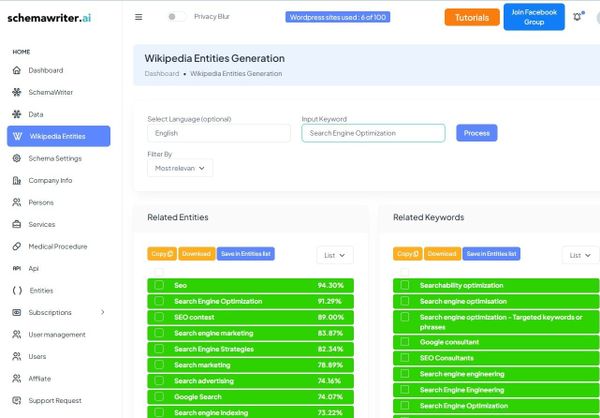Open User management in the sidebar

click(x=57, y=335)
